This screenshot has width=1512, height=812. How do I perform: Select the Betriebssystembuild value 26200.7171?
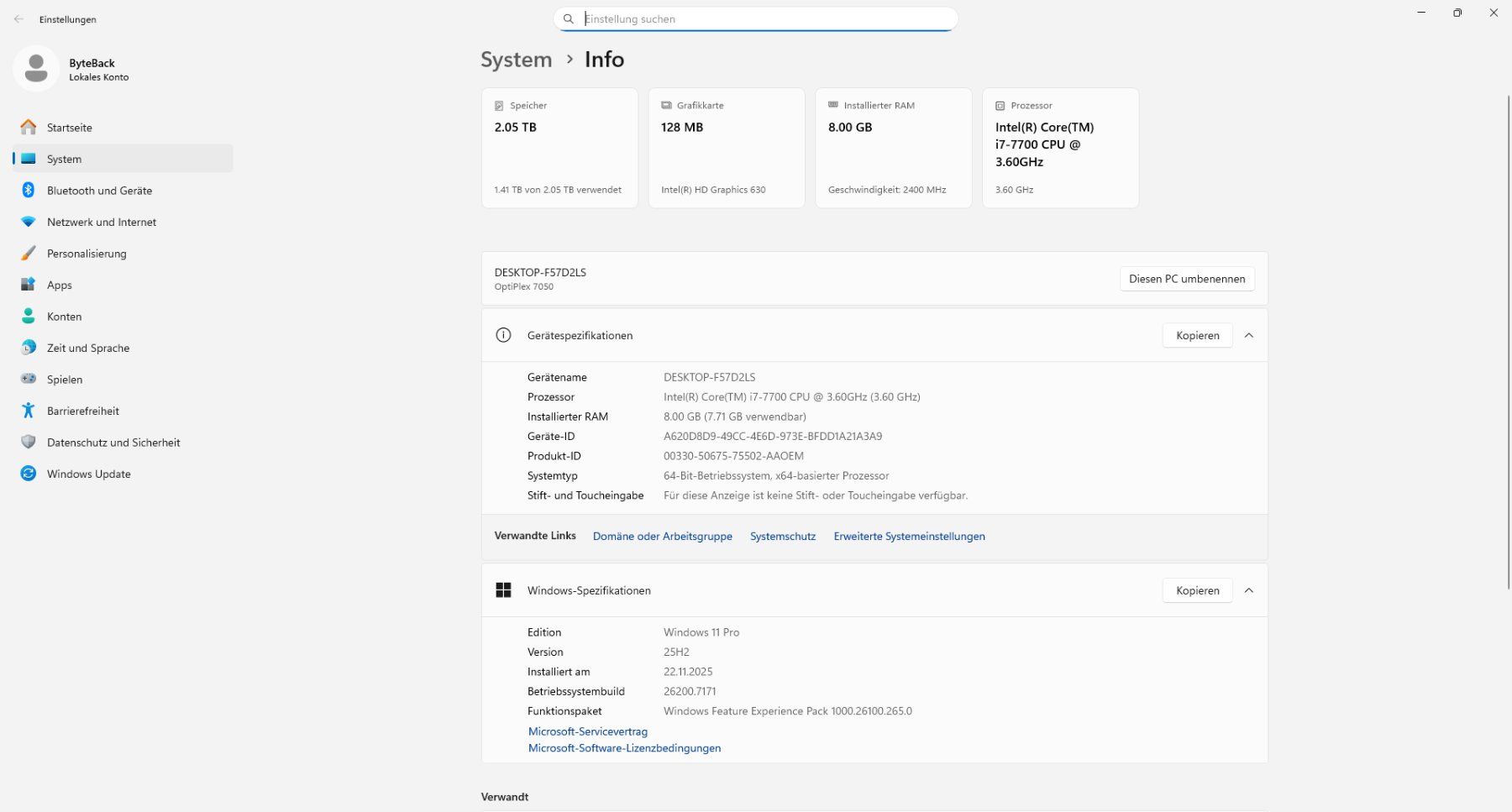click(x=690, y=692)
